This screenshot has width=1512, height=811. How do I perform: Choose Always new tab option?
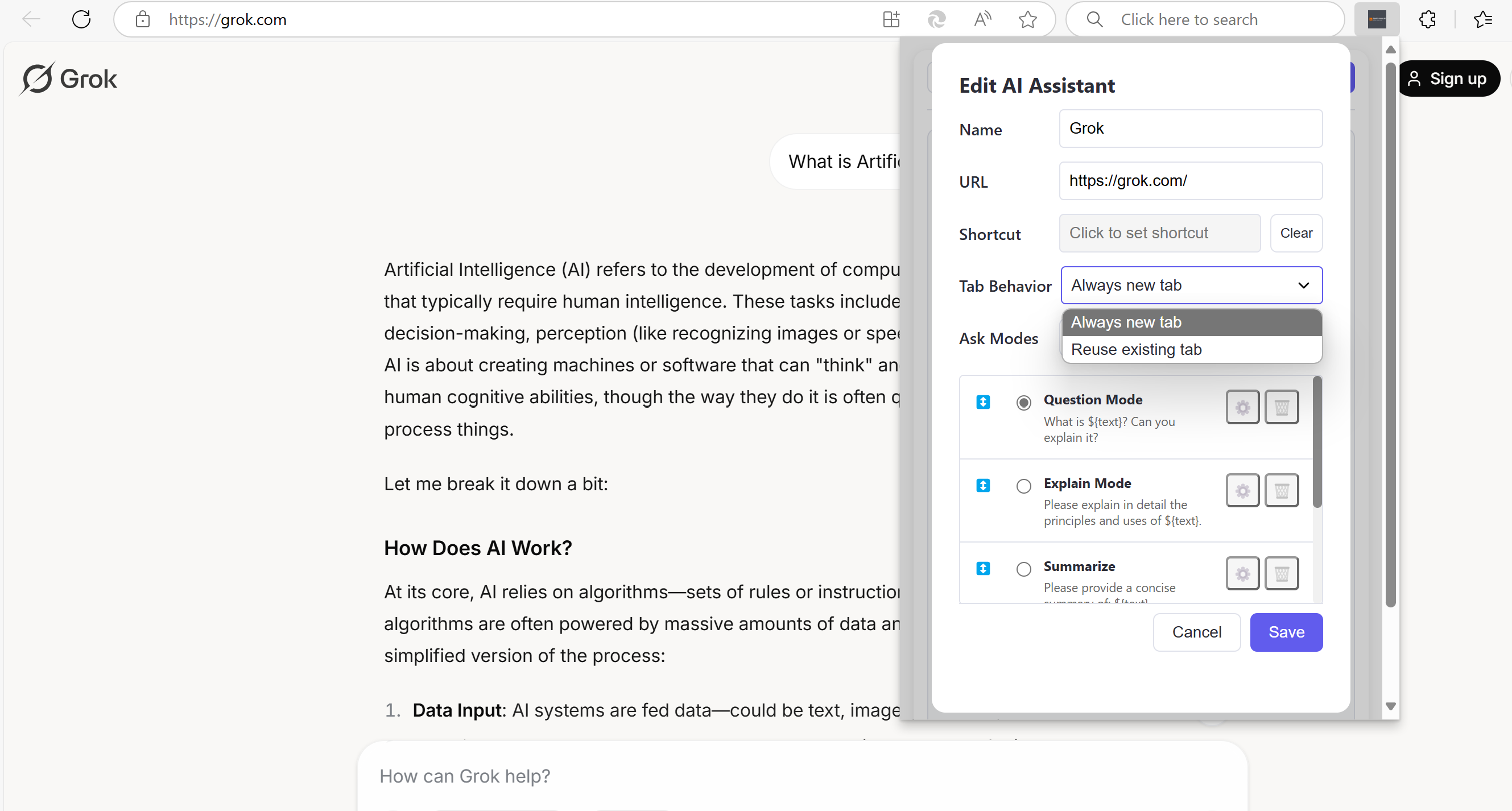pos(1192,322)
